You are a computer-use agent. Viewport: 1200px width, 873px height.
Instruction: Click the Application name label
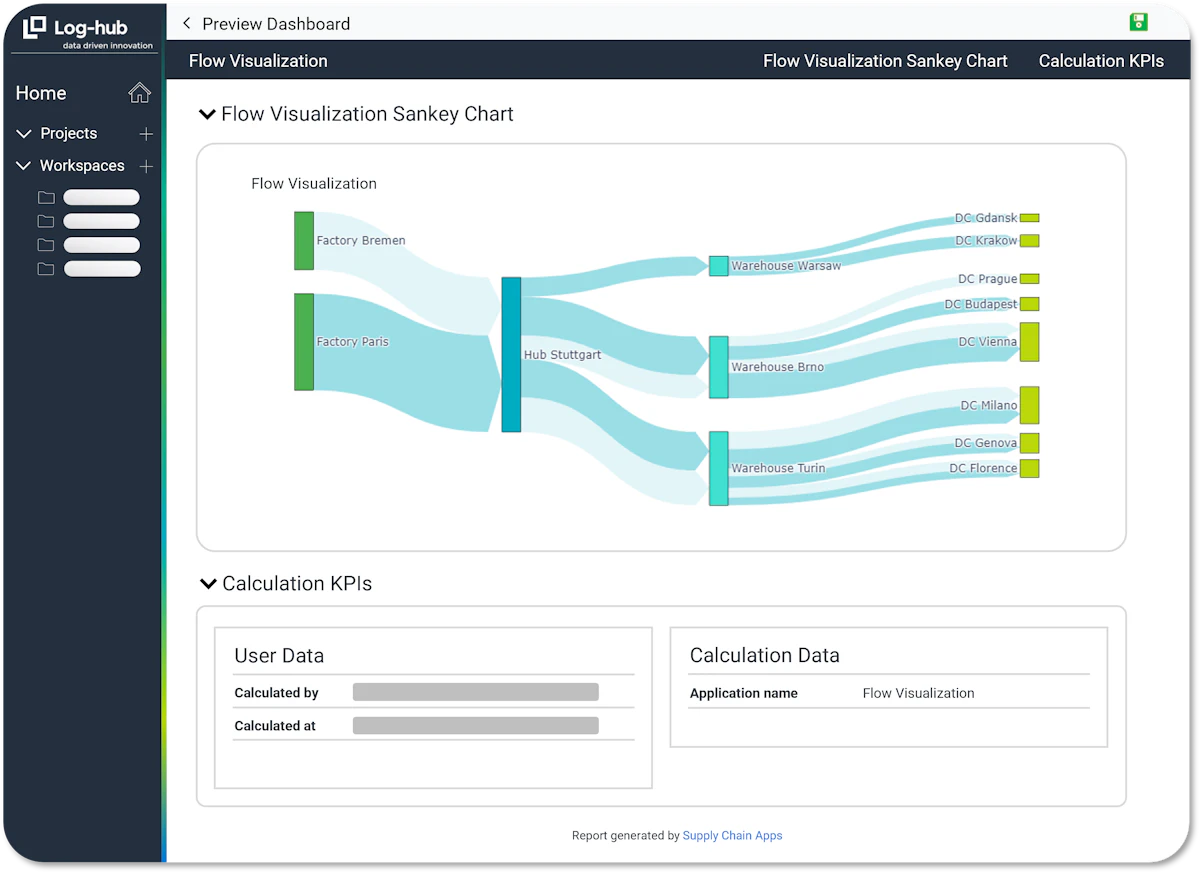click(744, 693)
